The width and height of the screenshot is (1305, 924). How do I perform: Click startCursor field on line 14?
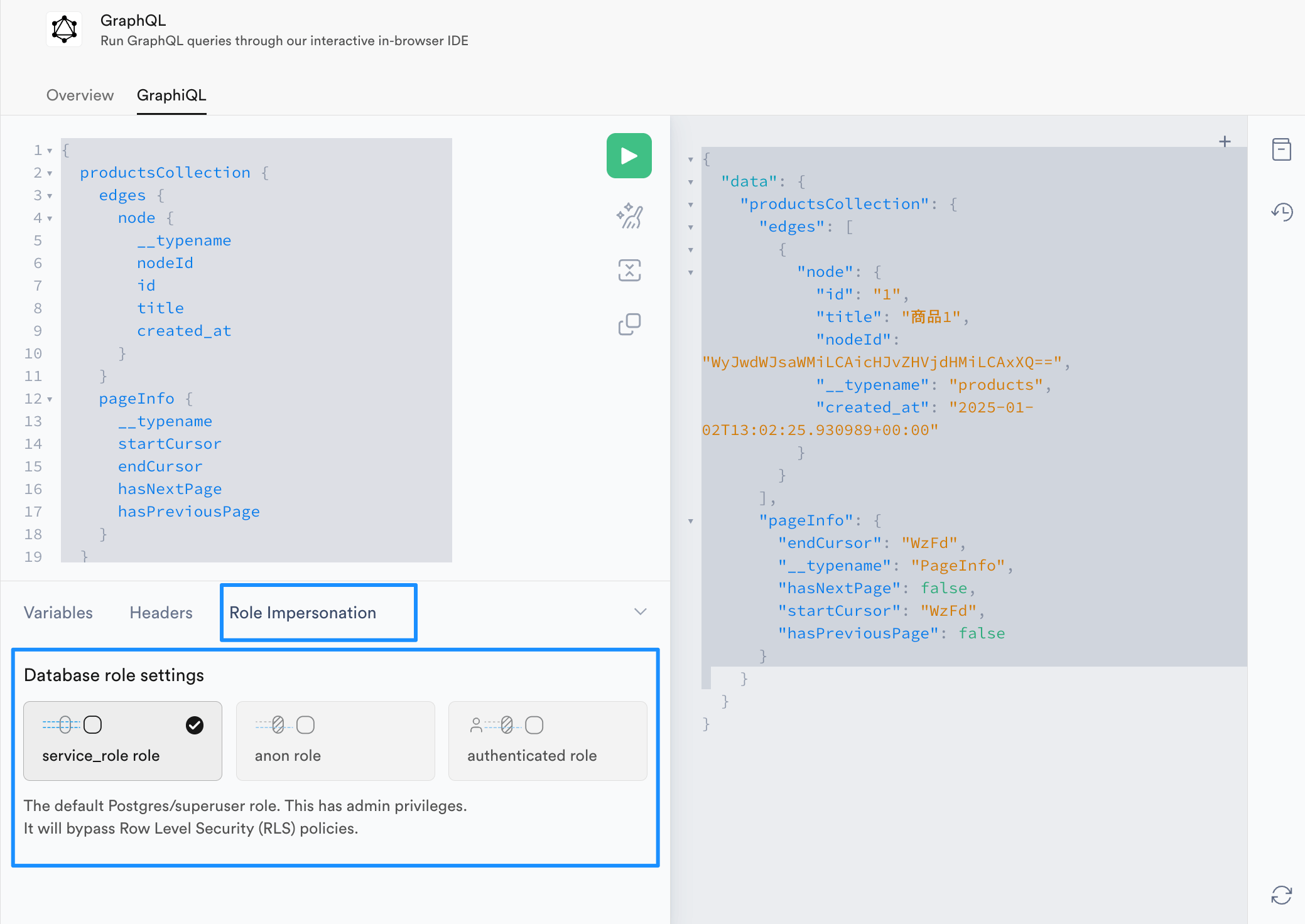pyautogui.click(x=170, y=444)
